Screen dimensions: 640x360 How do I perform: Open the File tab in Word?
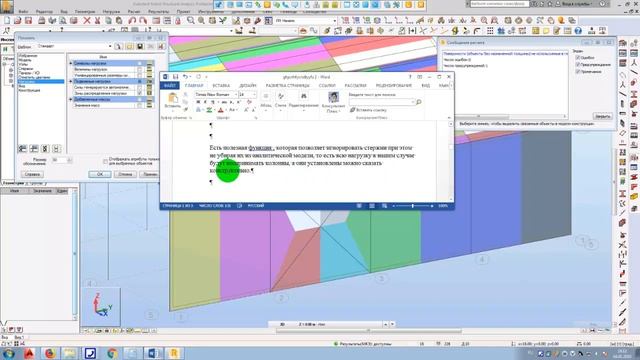click(170, 86)
